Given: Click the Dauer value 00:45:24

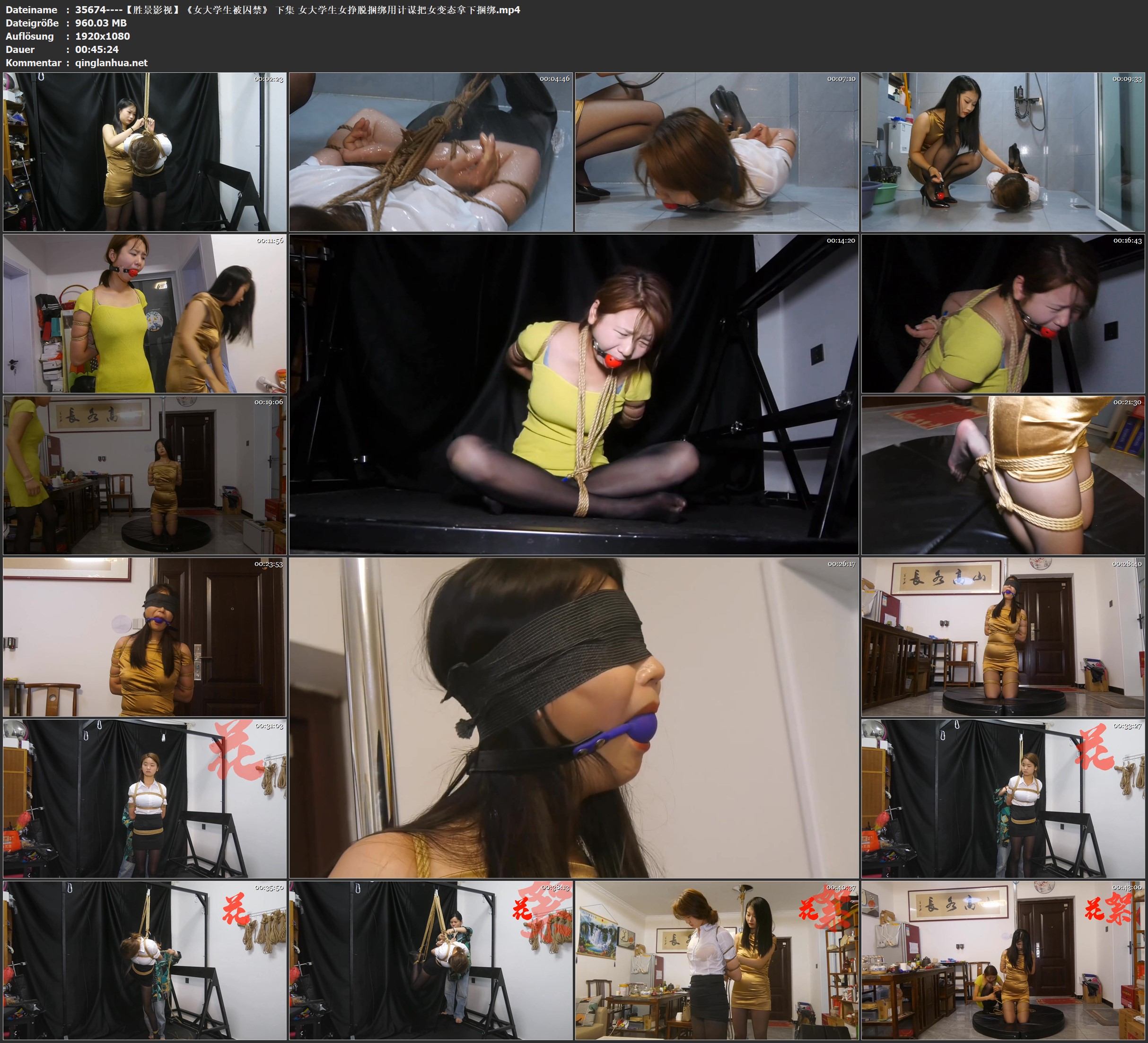Looking at the screenshot, I should click(97, 50).
